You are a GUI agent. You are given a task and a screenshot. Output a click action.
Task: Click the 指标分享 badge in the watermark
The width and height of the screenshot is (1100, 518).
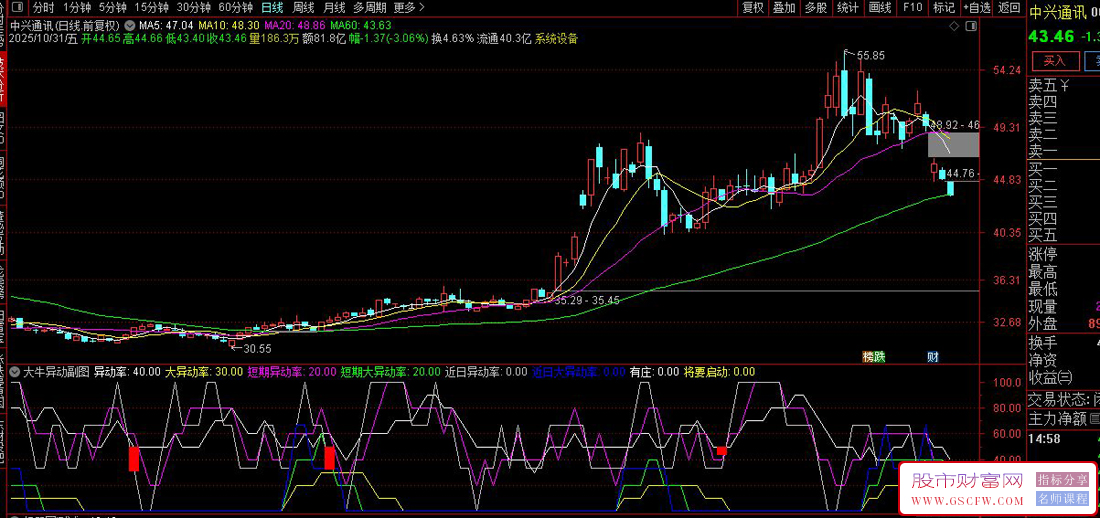[x=1062, y=479]
